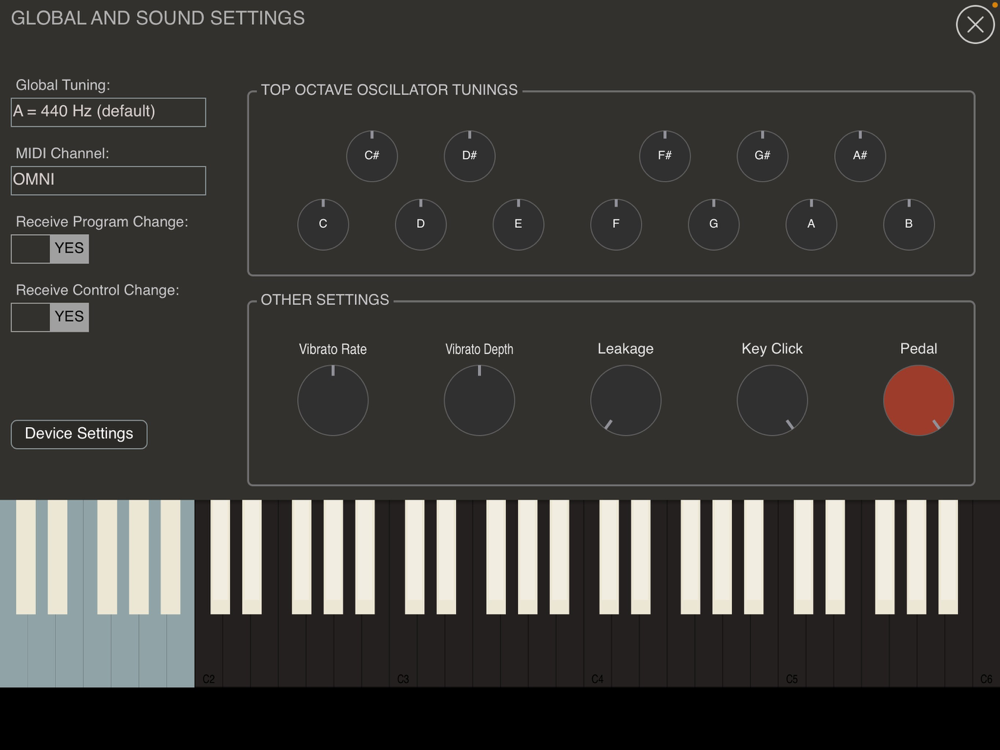Click the blue highlighted pedal keyboard zone
This screenshot has width=1000, height=750.
97,593
